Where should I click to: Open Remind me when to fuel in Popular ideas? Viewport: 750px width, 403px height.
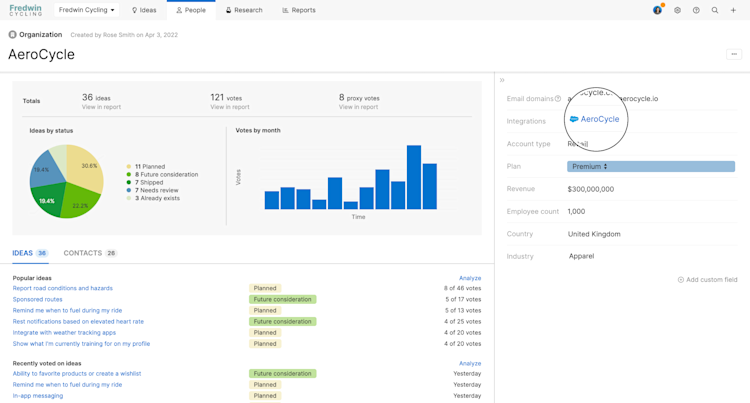point(67,310)
